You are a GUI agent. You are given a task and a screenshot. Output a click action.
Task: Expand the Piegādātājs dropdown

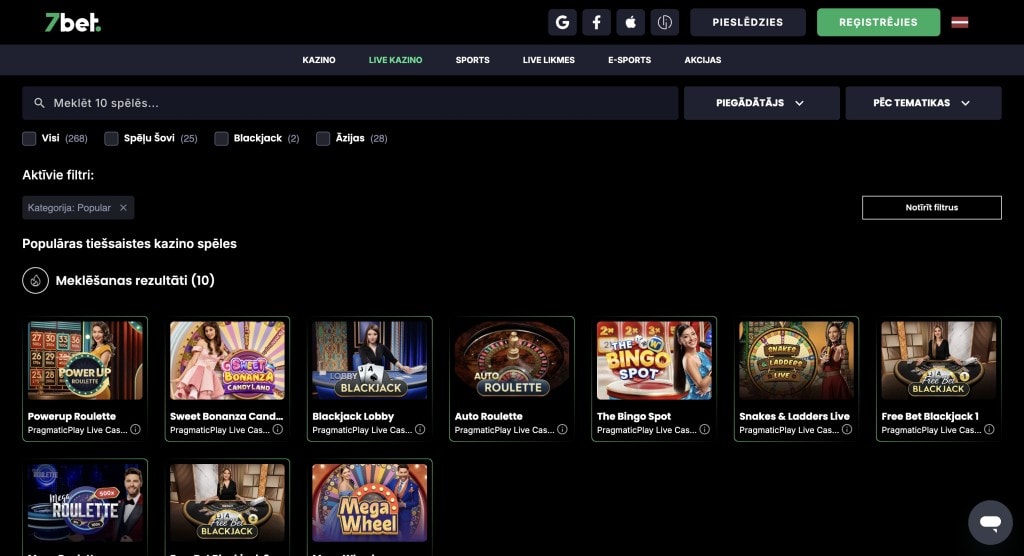[761, 103]
